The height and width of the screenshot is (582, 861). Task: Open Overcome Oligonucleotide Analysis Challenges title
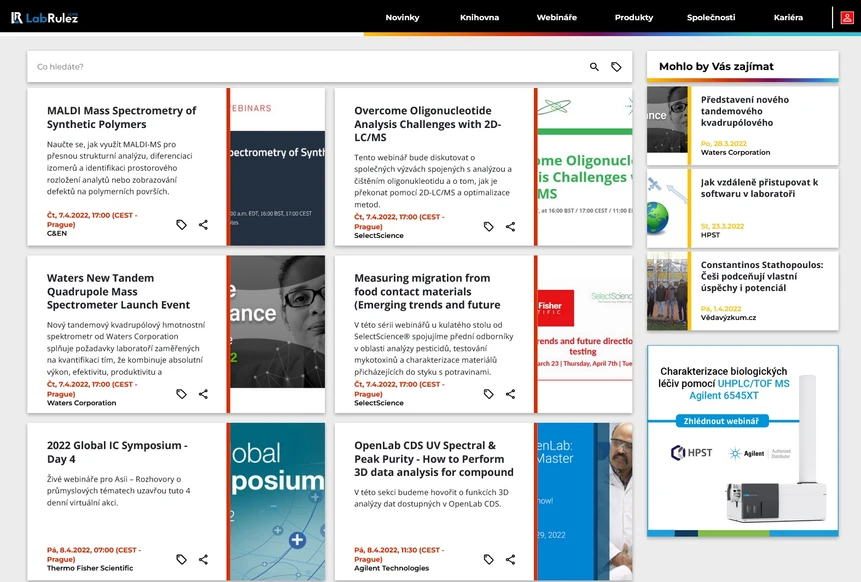pos(427,124)
